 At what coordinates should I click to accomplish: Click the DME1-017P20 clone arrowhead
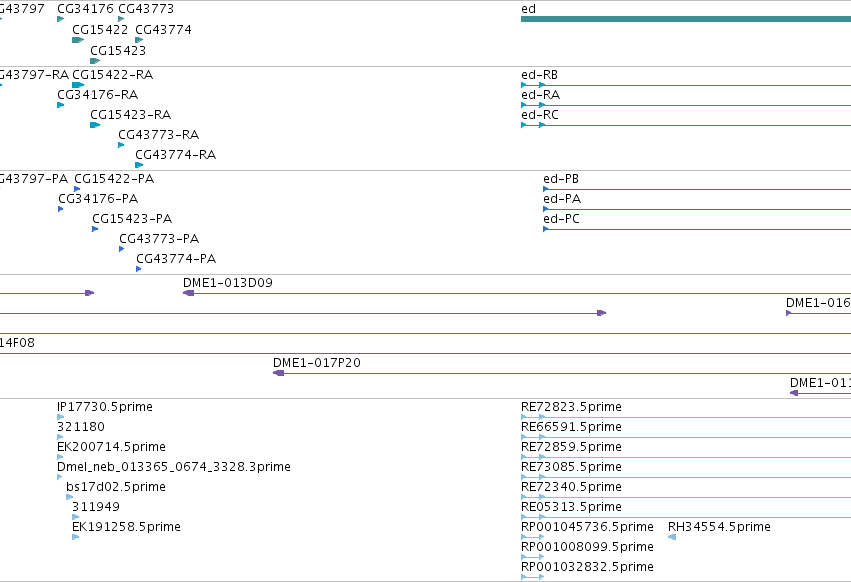point(278,373)
